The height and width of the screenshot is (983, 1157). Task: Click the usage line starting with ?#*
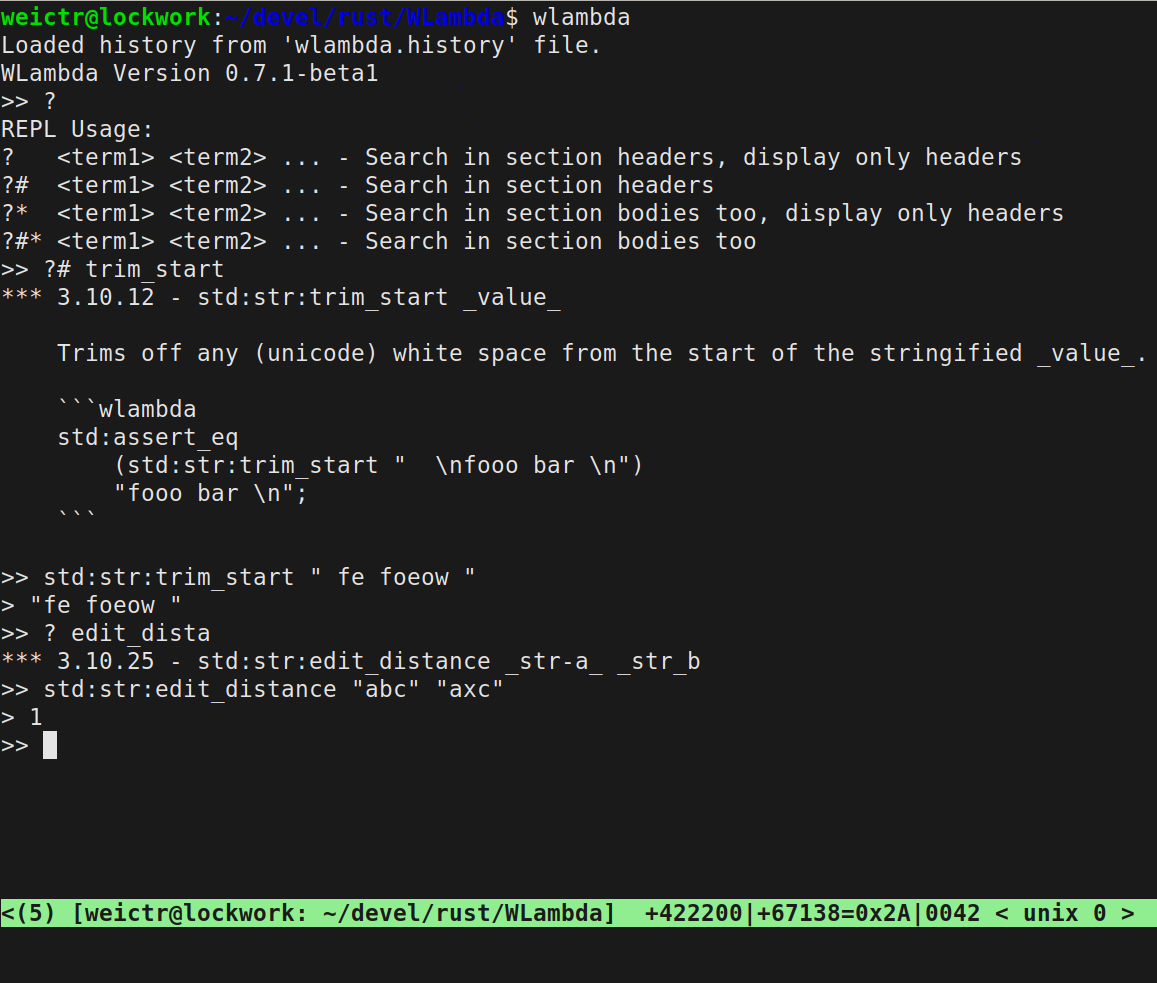pyautogui.click(x=379, y=241)
